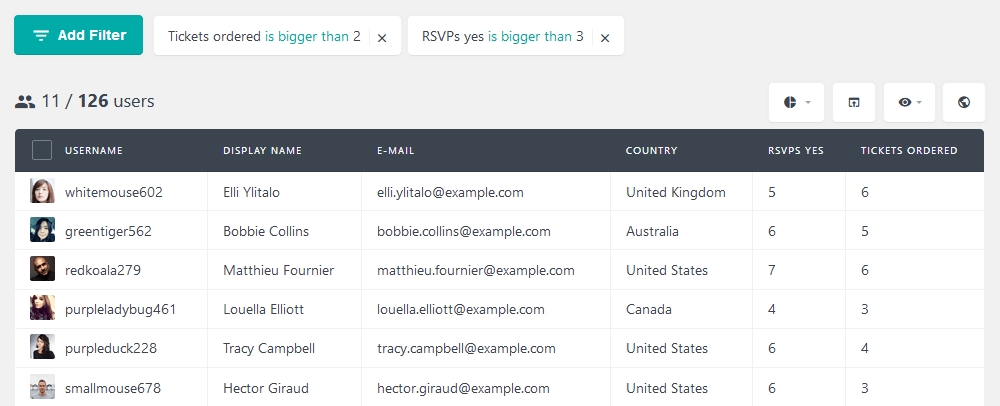Image resolution: width=1000 pixels, height=406 pixels.
Task: Click the Add Filter button
Action: click(78, 35)
